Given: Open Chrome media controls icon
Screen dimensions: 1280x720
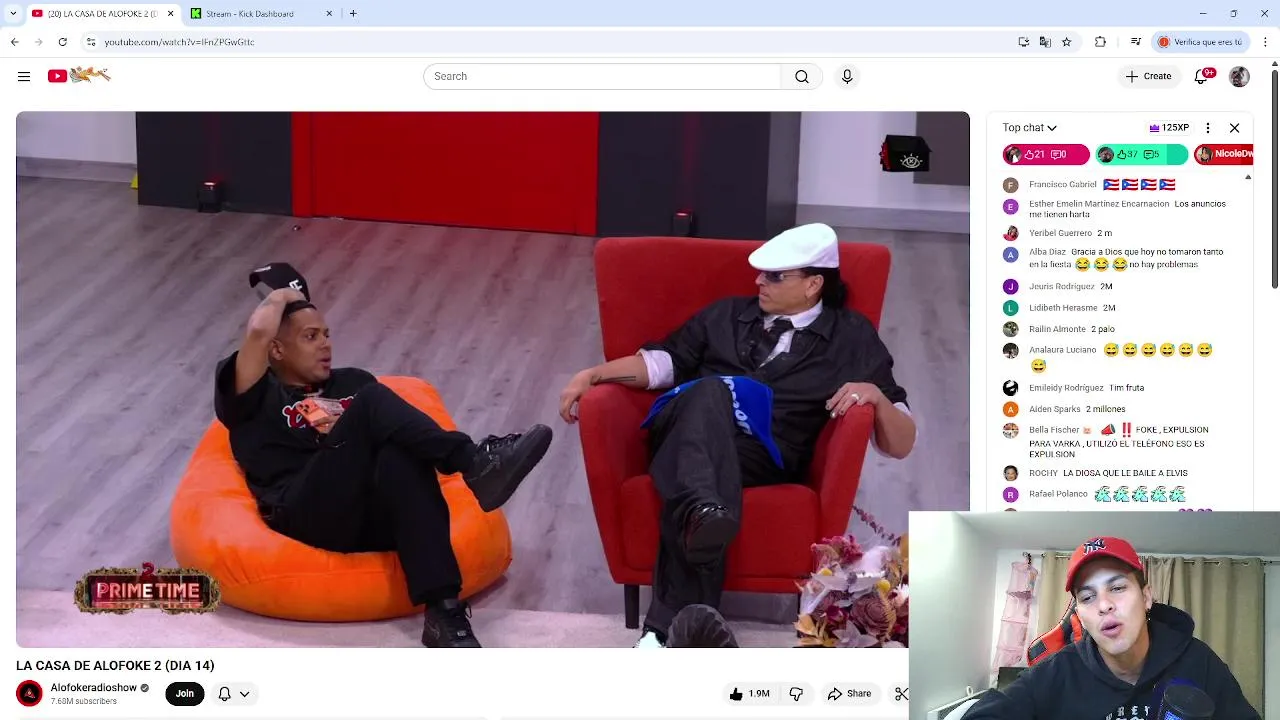Looking at the screenshot, I should click(1136, 42).
